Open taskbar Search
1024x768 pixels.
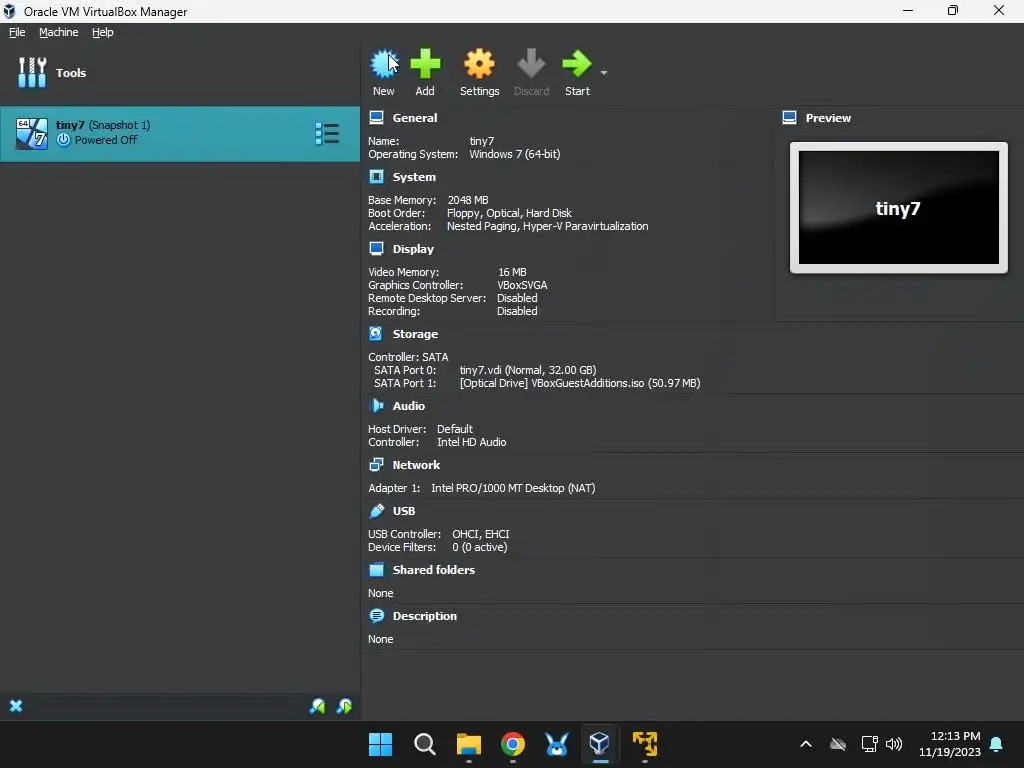[x=424, y=744]
